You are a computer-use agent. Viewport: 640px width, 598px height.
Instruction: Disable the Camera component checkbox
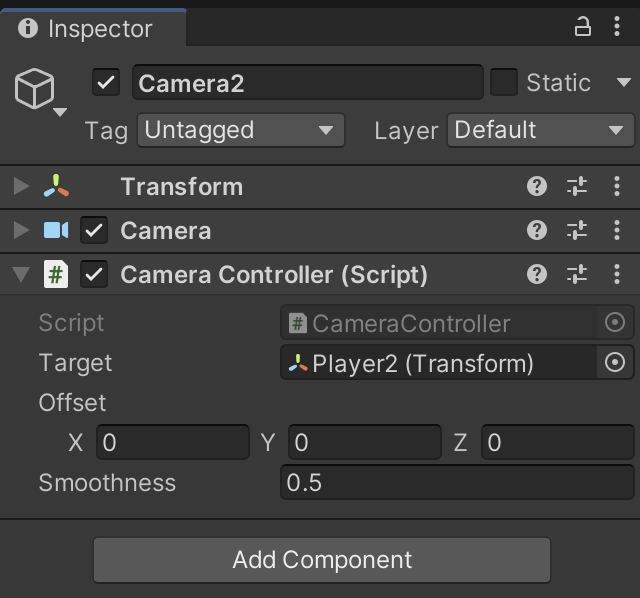[x=94, y=230]
